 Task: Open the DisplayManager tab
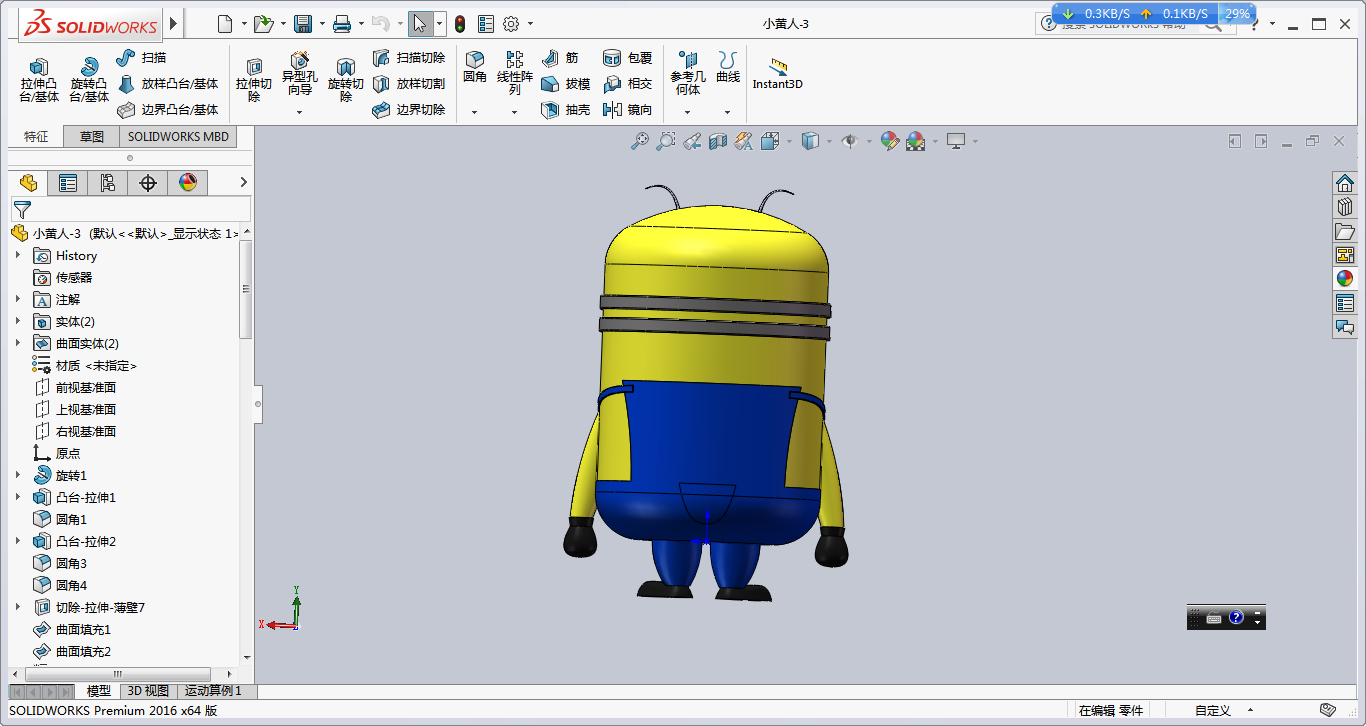pos(188,182)
